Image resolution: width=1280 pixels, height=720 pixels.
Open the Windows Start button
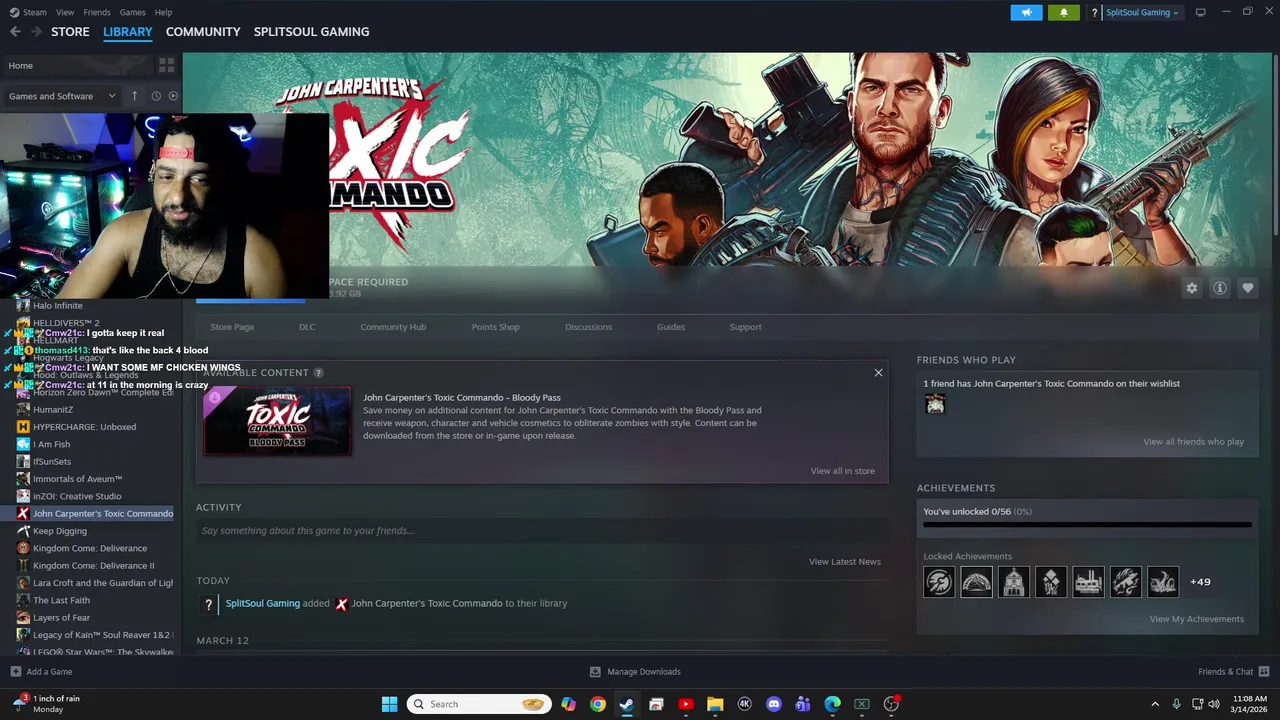(x=389, y=704)
